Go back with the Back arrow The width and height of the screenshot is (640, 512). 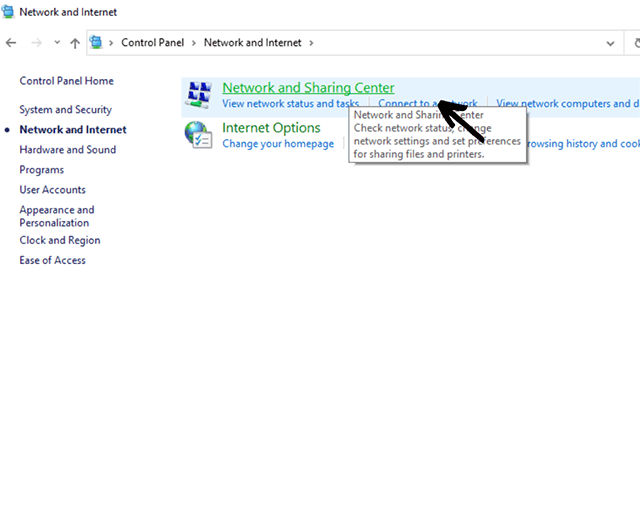click(11, 42)
